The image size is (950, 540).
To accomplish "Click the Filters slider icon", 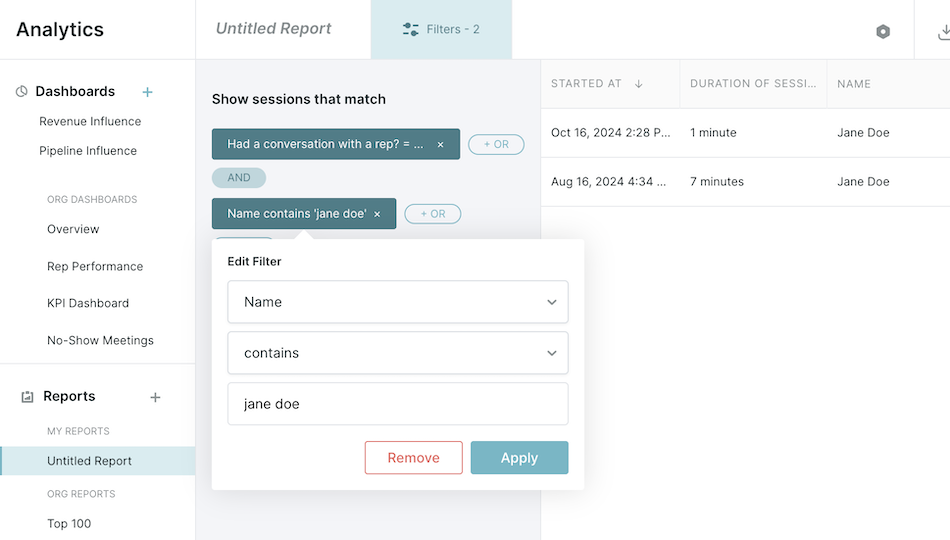I will [x=410, y=29].
